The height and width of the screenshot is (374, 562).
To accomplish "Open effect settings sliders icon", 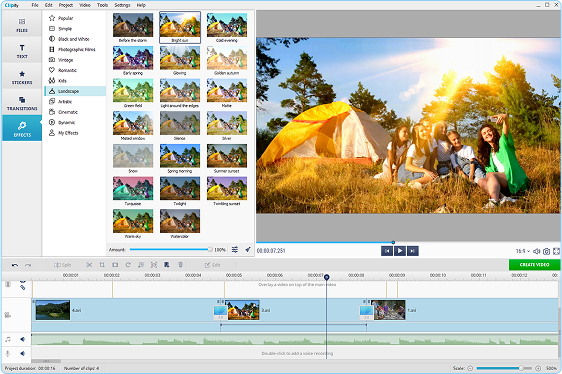I will [235, 250].
